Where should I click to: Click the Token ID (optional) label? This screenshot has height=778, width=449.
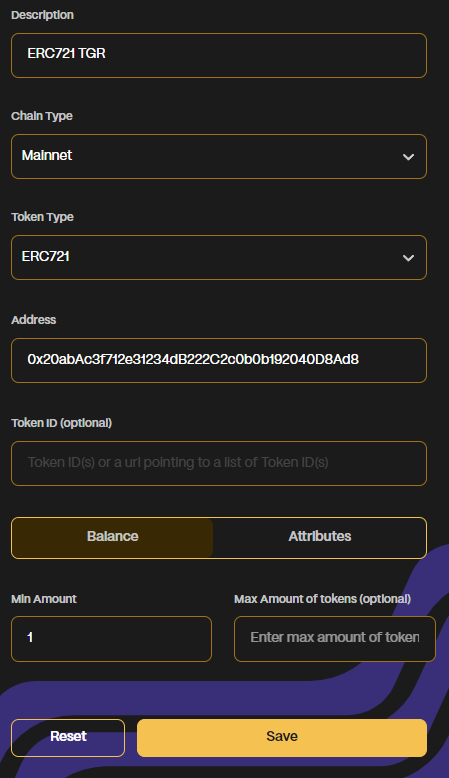coord(62,423)
